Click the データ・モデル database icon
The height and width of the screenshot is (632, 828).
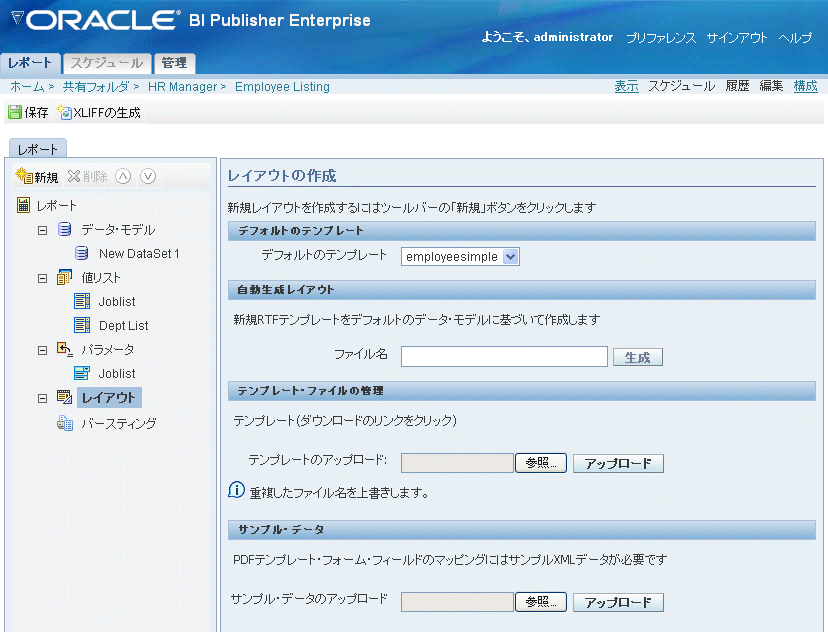pyautogui.click(x=64, y=229)
